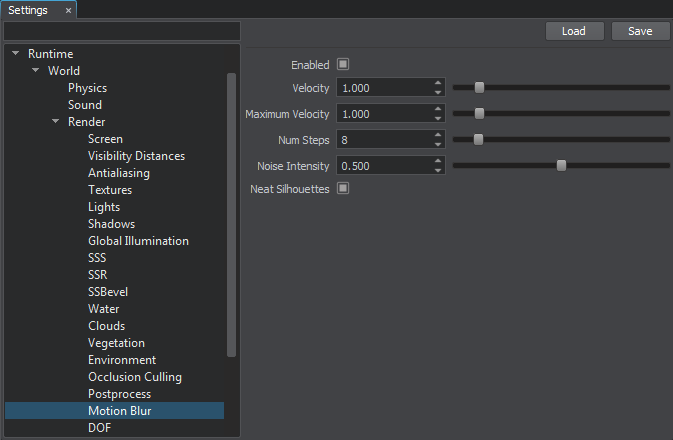
Task: Toggle the Neat Silhouettes checkbox
Action: coord(343,188)
